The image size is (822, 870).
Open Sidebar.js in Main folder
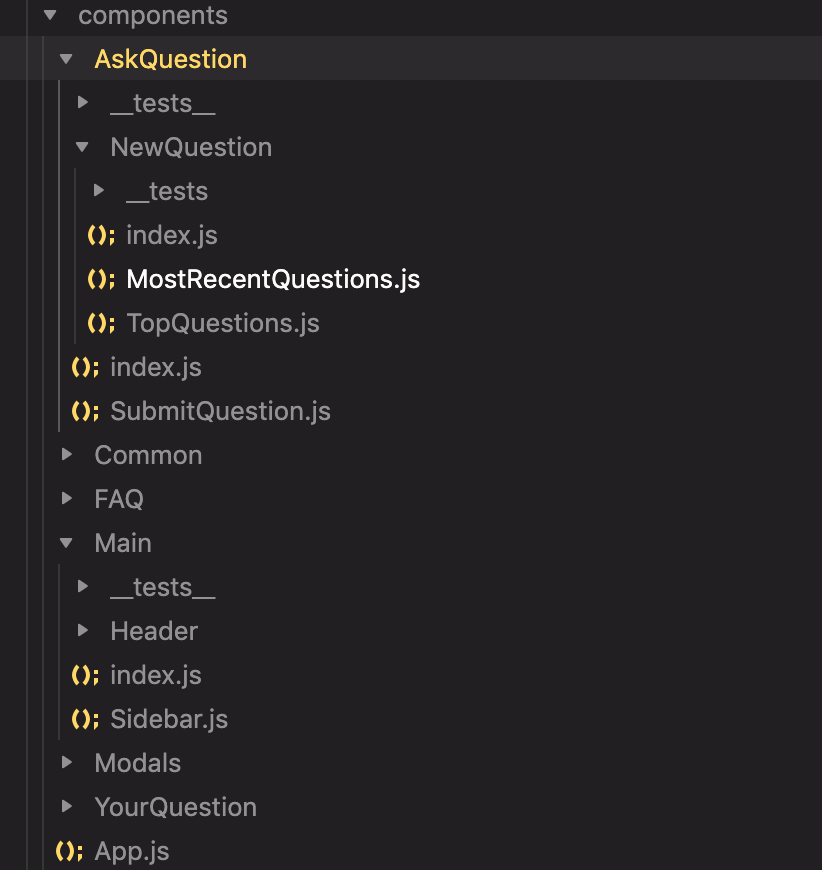(169, 719)
